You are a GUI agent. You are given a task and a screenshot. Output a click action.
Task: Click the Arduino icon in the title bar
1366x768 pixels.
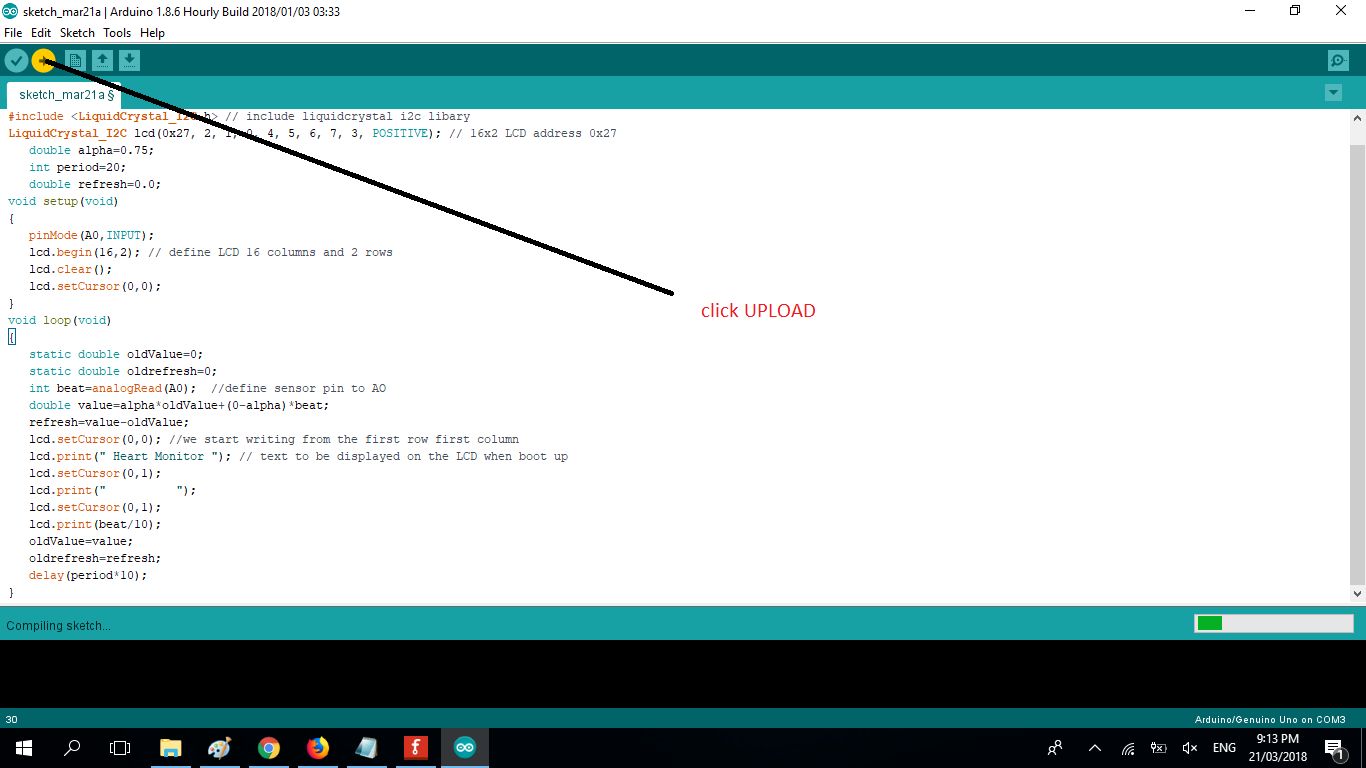(12, 11)
